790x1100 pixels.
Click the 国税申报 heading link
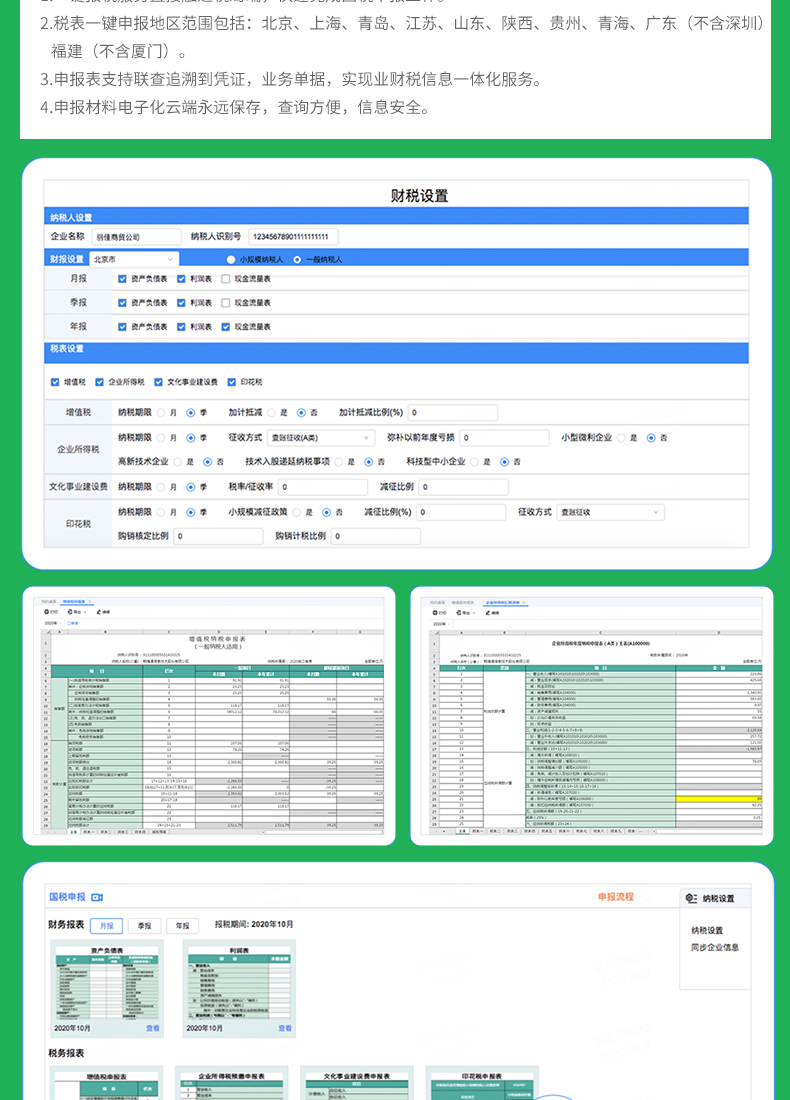(x=67, y=897)
